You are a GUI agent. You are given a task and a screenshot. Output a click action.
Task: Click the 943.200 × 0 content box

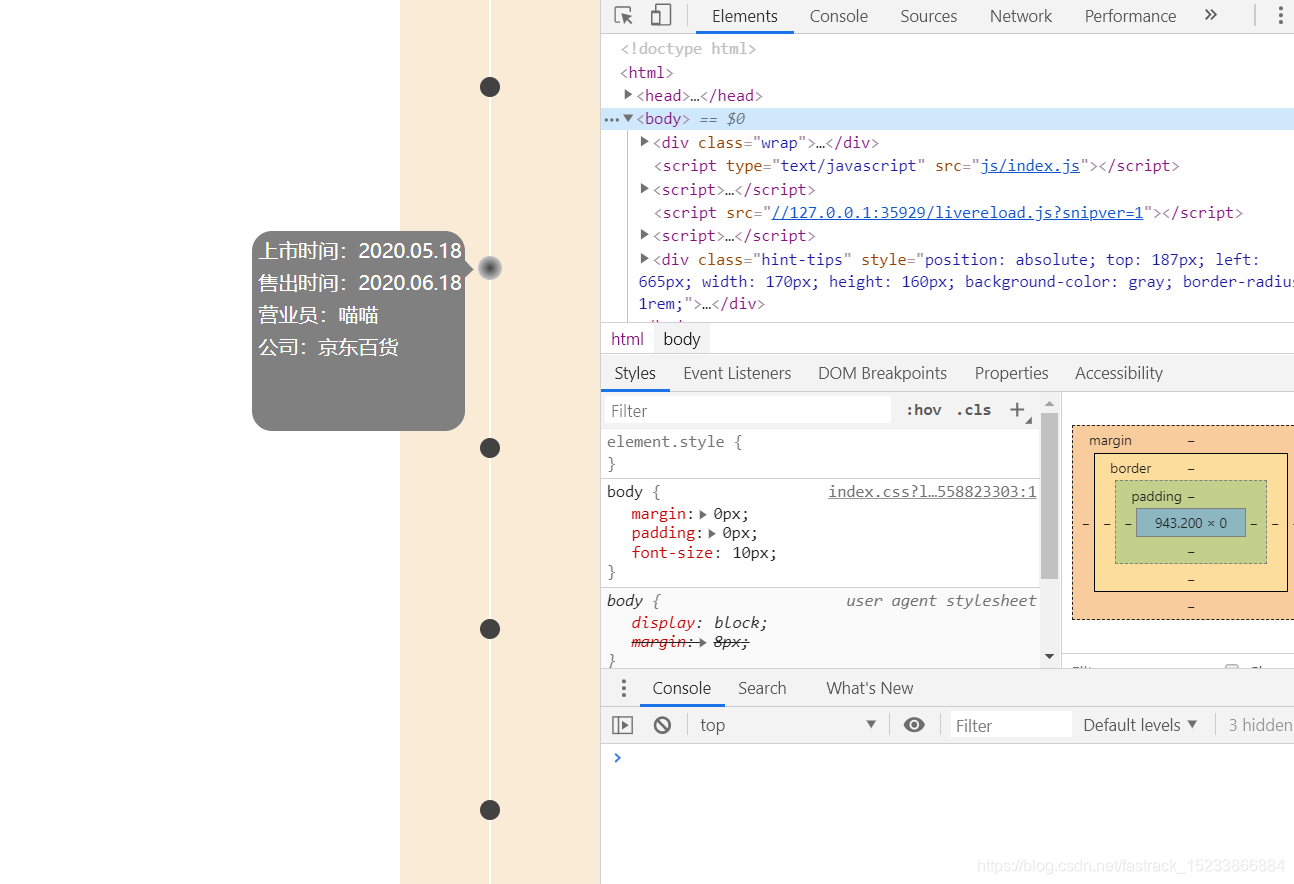pyautogui.click(x=1190, y=523)
